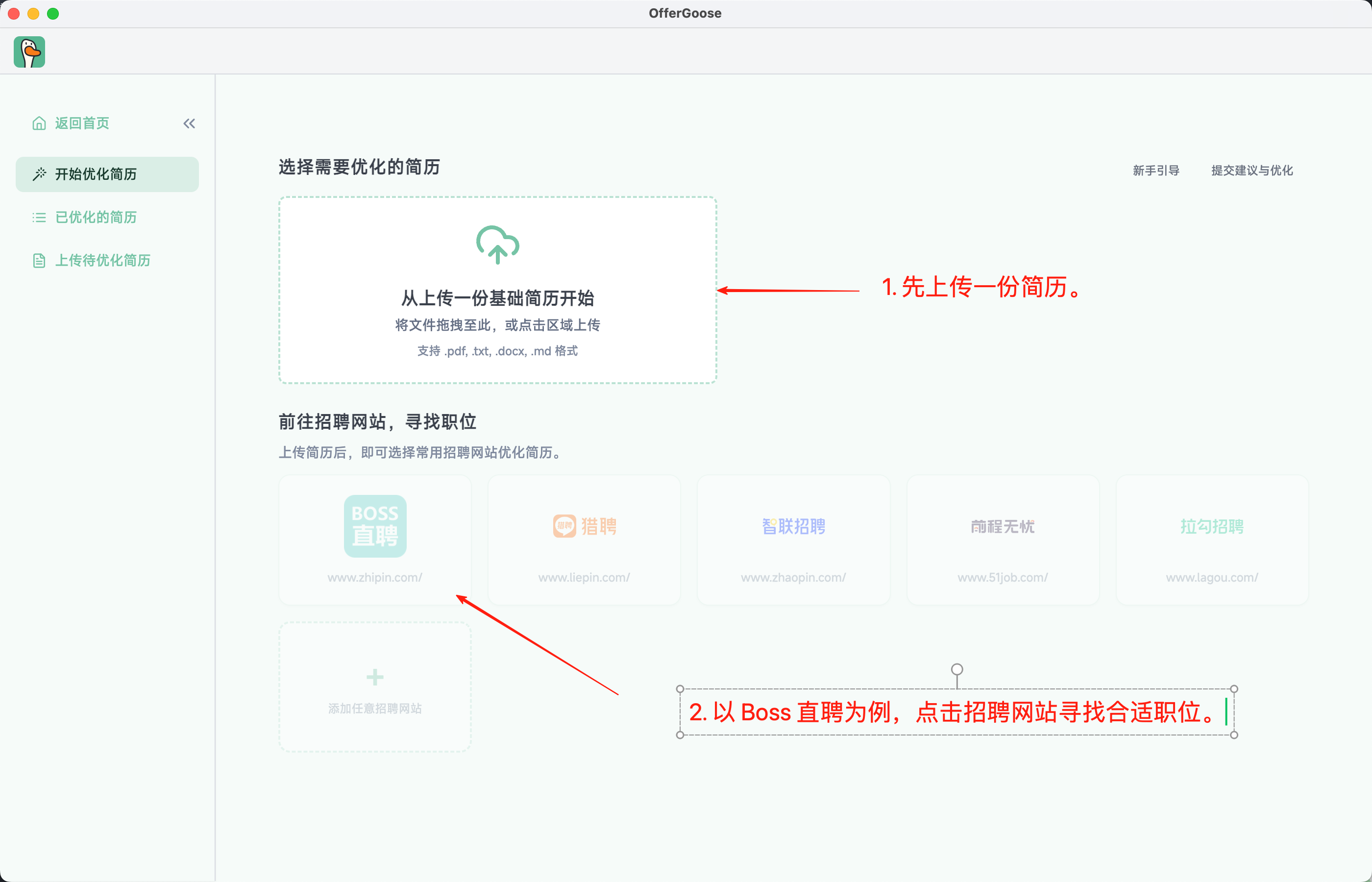This screenshot has height=882, width=1372.
Task: Open 上传待优化简历 sidebar item
Action: pos(102,261)
